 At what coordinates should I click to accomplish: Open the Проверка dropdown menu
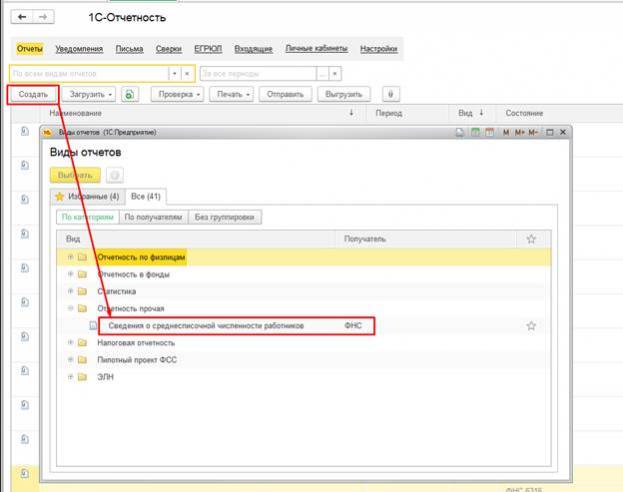(177, 93)
